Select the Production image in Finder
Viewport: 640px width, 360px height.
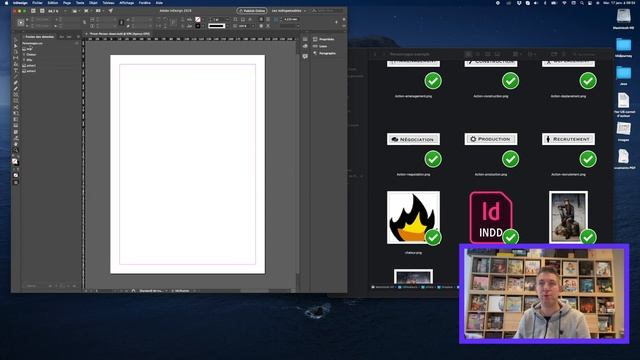point(491,139)
